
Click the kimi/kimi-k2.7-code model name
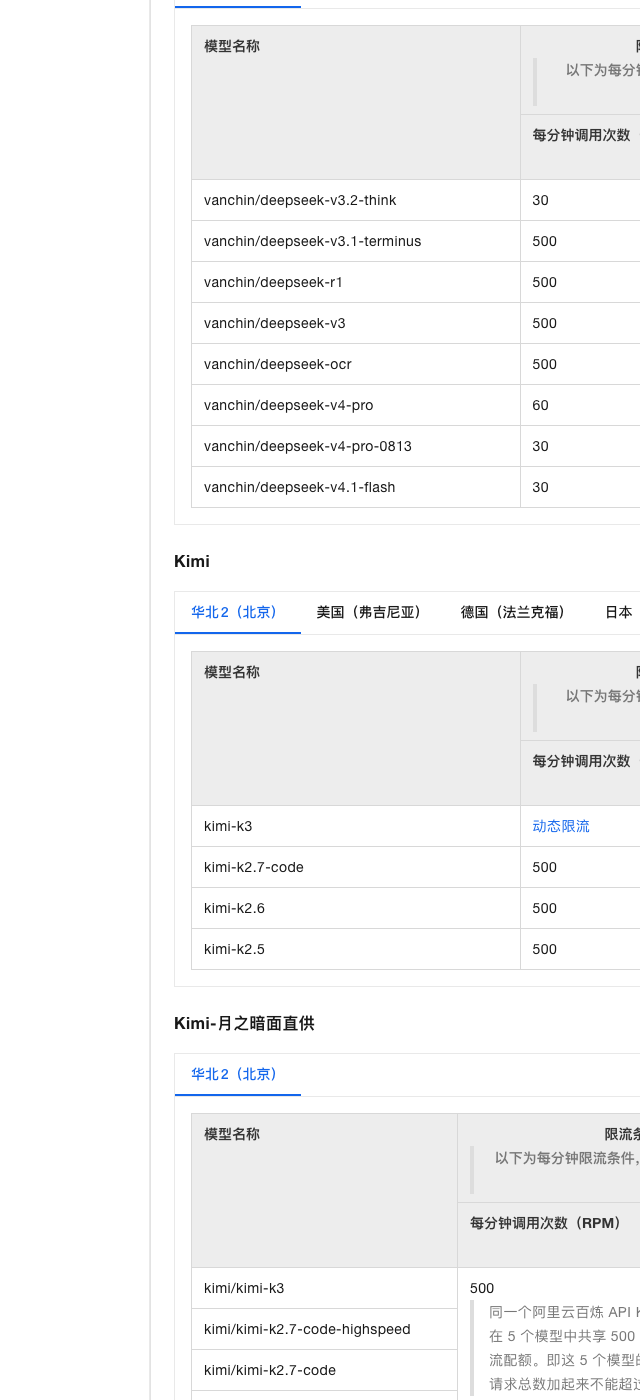click(270, 1370)
